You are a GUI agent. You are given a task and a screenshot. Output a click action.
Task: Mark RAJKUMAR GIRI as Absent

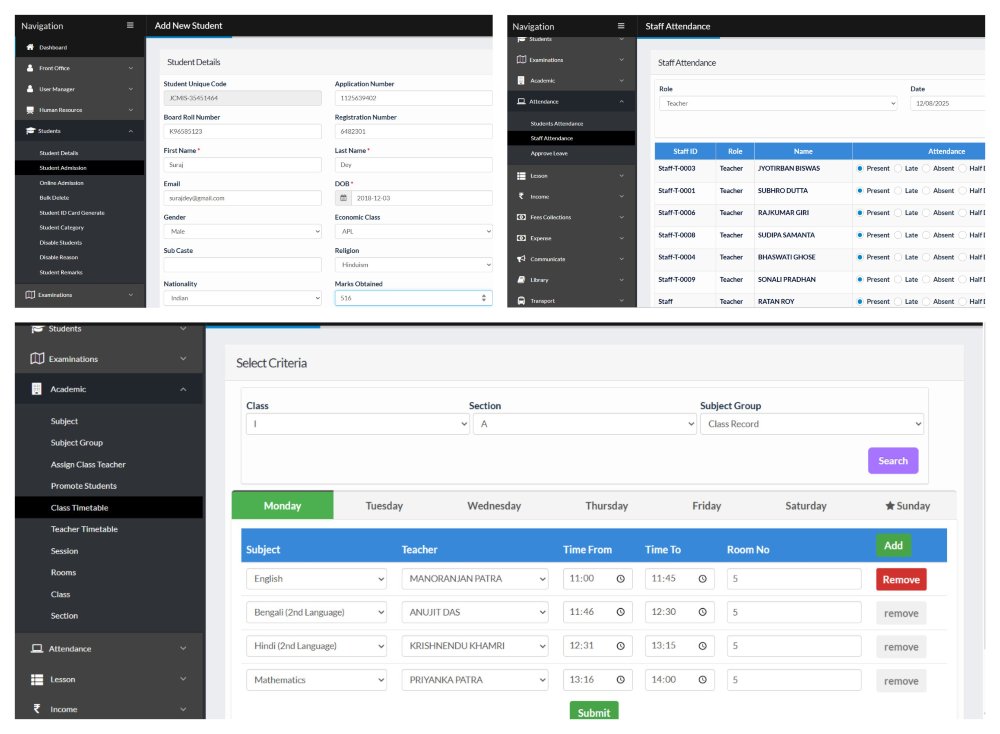coord(926,213)
